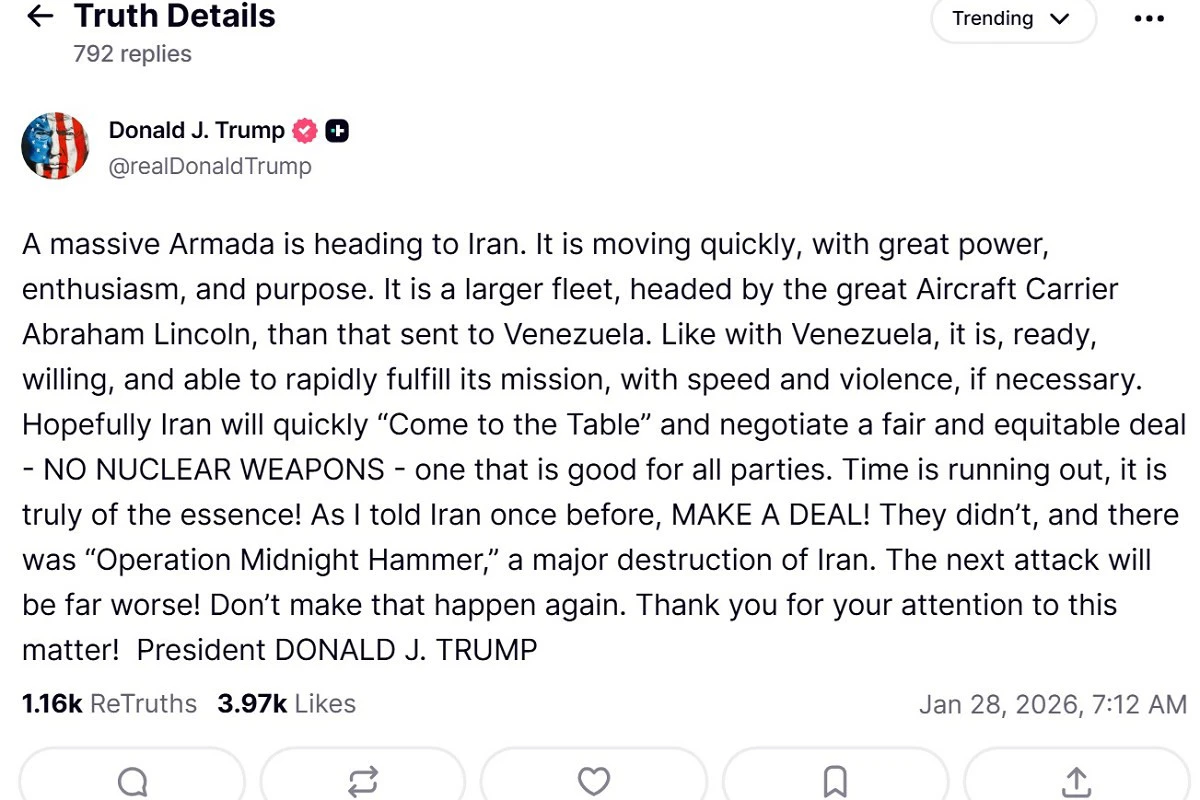Viewport: 1200px width, 800px height.
Task: Click the Donald J. Trump display name
Action: click(x=196, y=131)
